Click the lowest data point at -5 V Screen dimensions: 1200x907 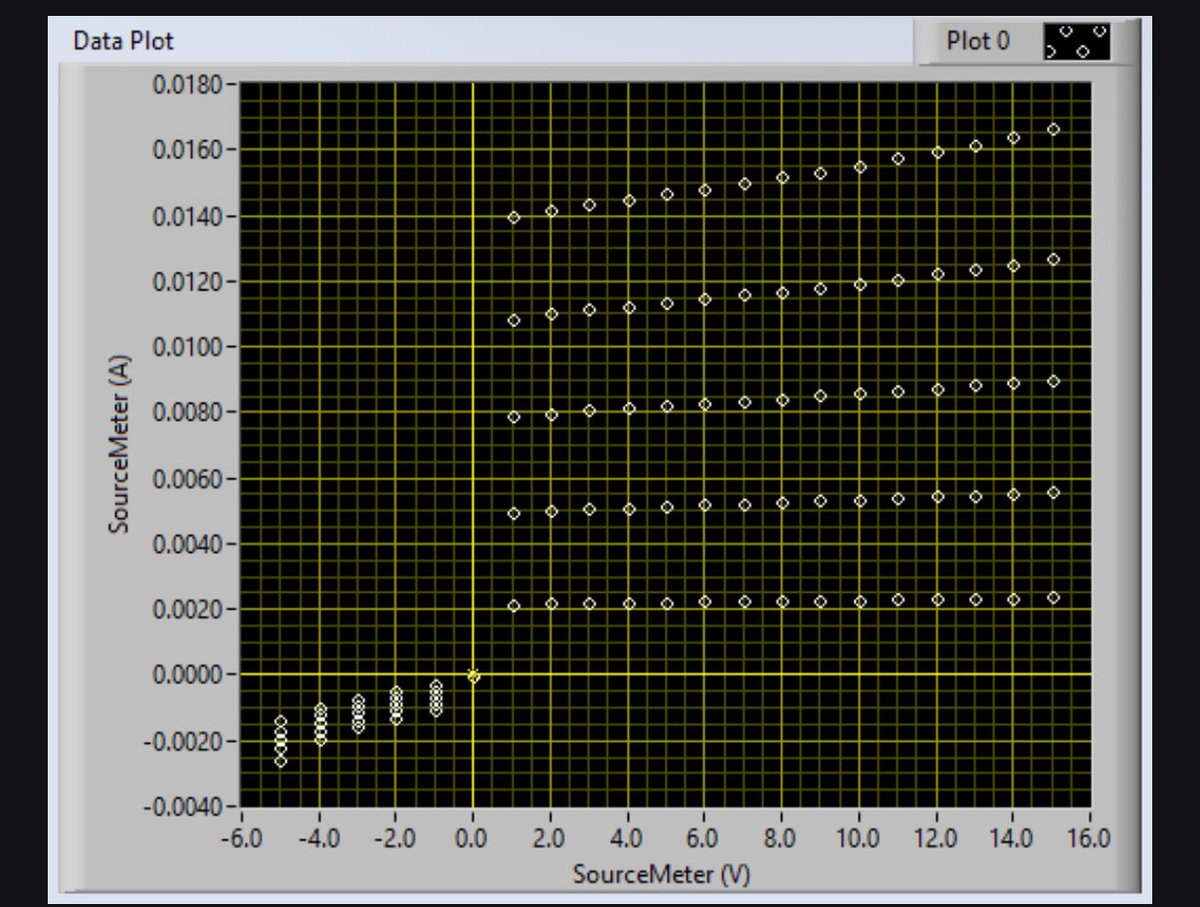click(281, 761)
